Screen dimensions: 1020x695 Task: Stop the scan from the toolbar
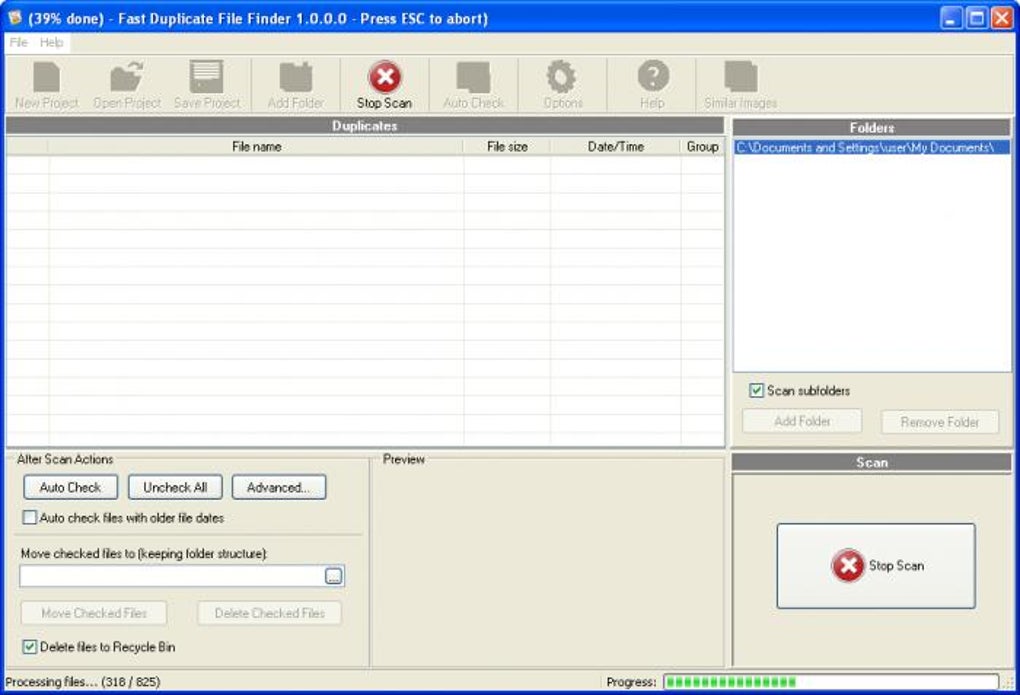(x=384, y=85)
